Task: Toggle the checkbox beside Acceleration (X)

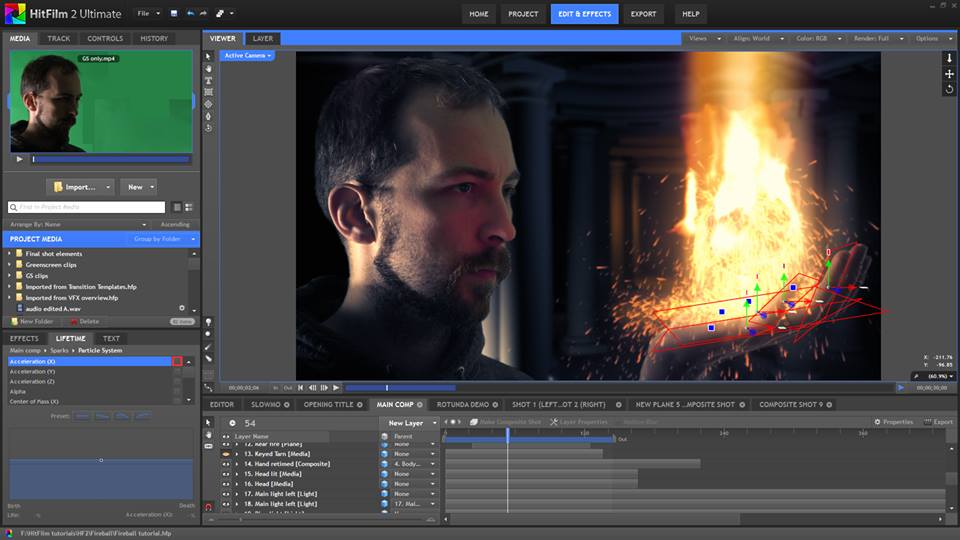Action: [177, 361]
